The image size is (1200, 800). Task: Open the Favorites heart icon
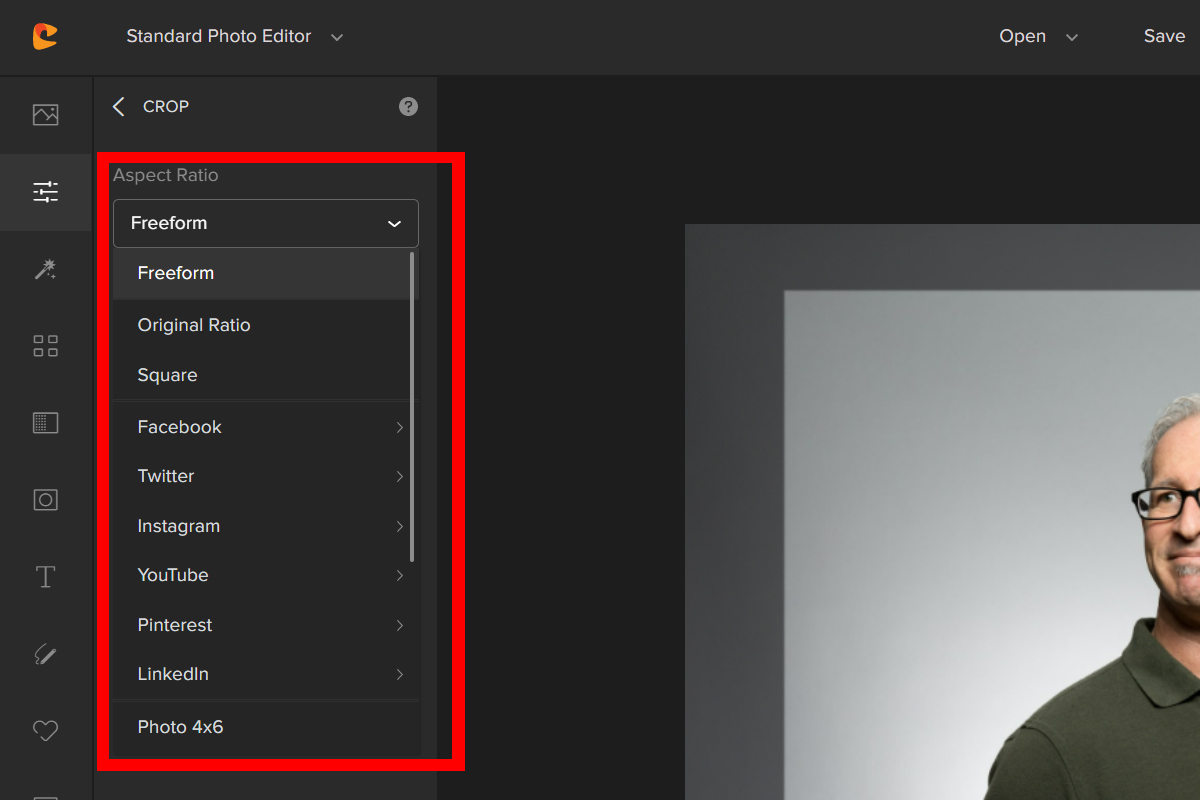pos(45,731)
